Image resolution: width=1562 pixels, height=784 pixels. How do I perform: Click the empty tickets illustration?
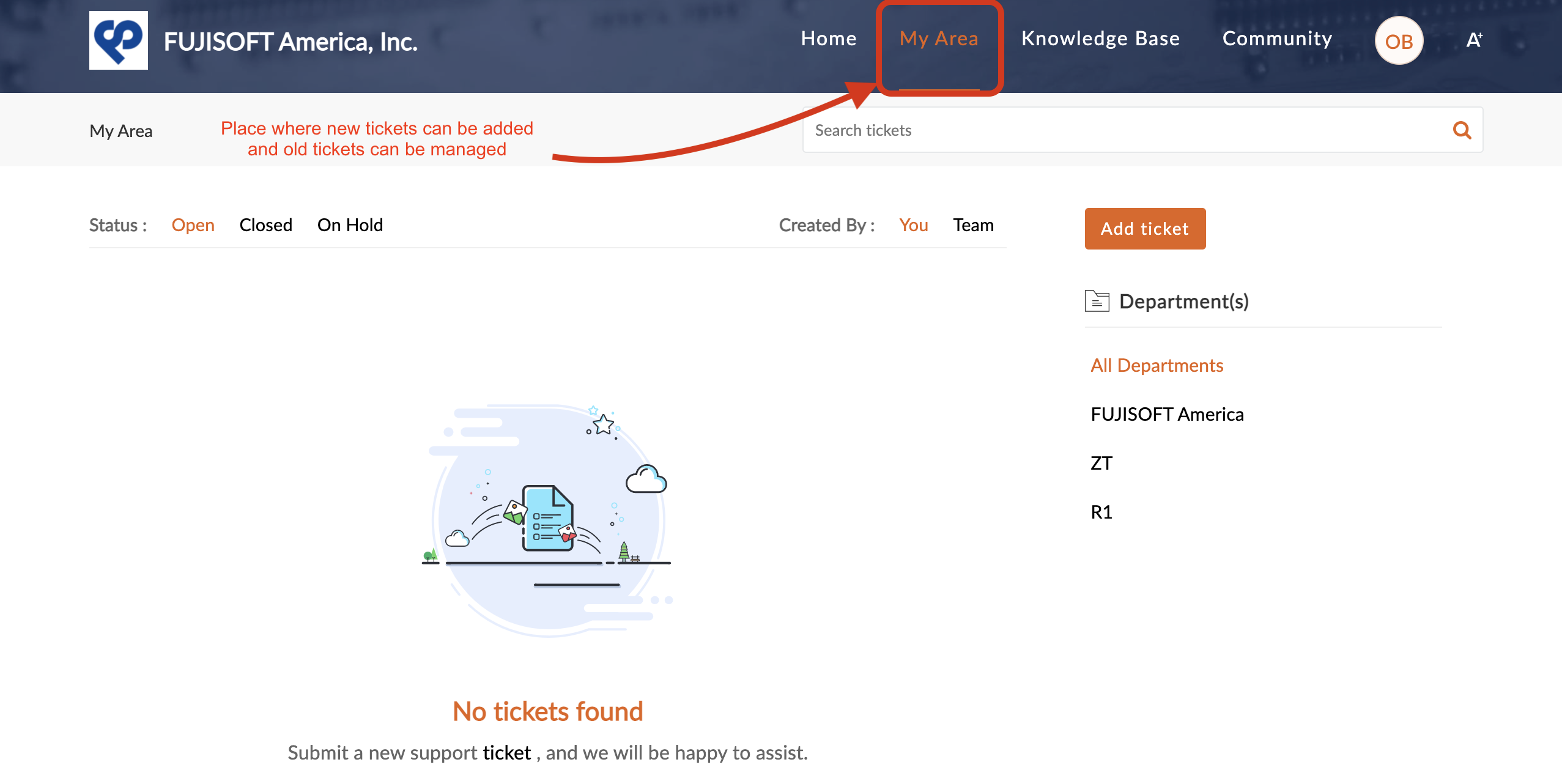point(547,520)
